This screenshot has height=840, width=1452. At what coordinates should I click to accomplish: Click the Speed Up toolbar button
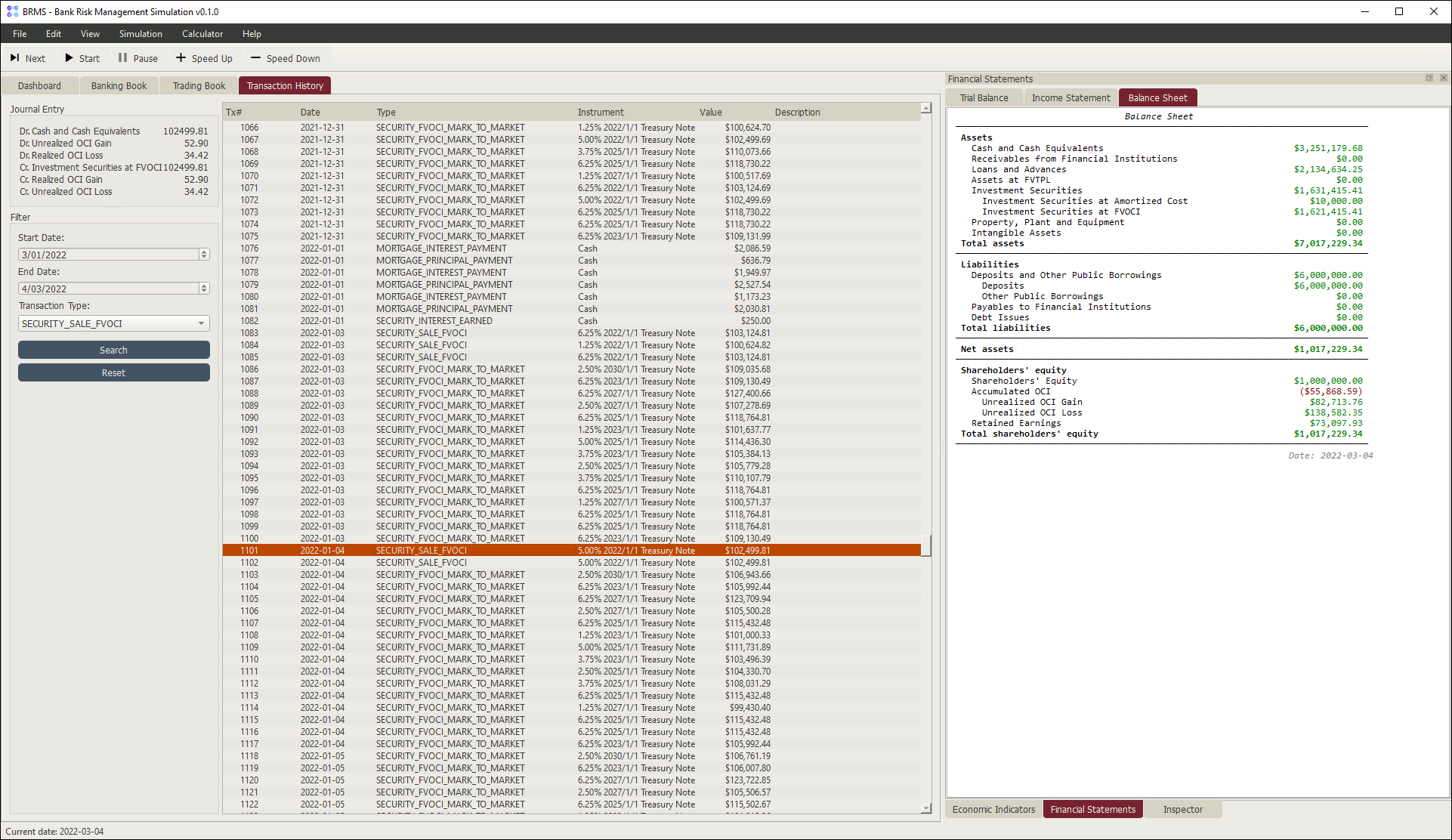(x=204, y=58)
